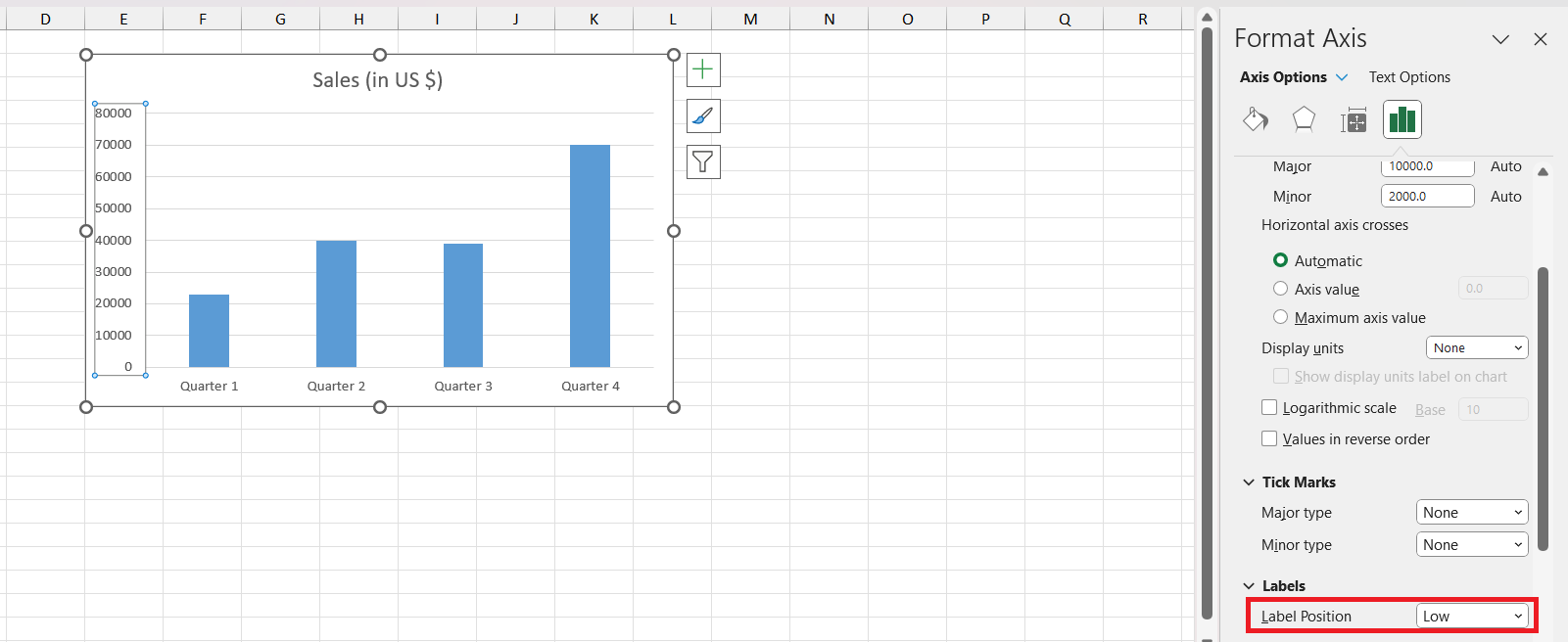
Task: Click the Major units input field
Action: (x=1427, y=166)
